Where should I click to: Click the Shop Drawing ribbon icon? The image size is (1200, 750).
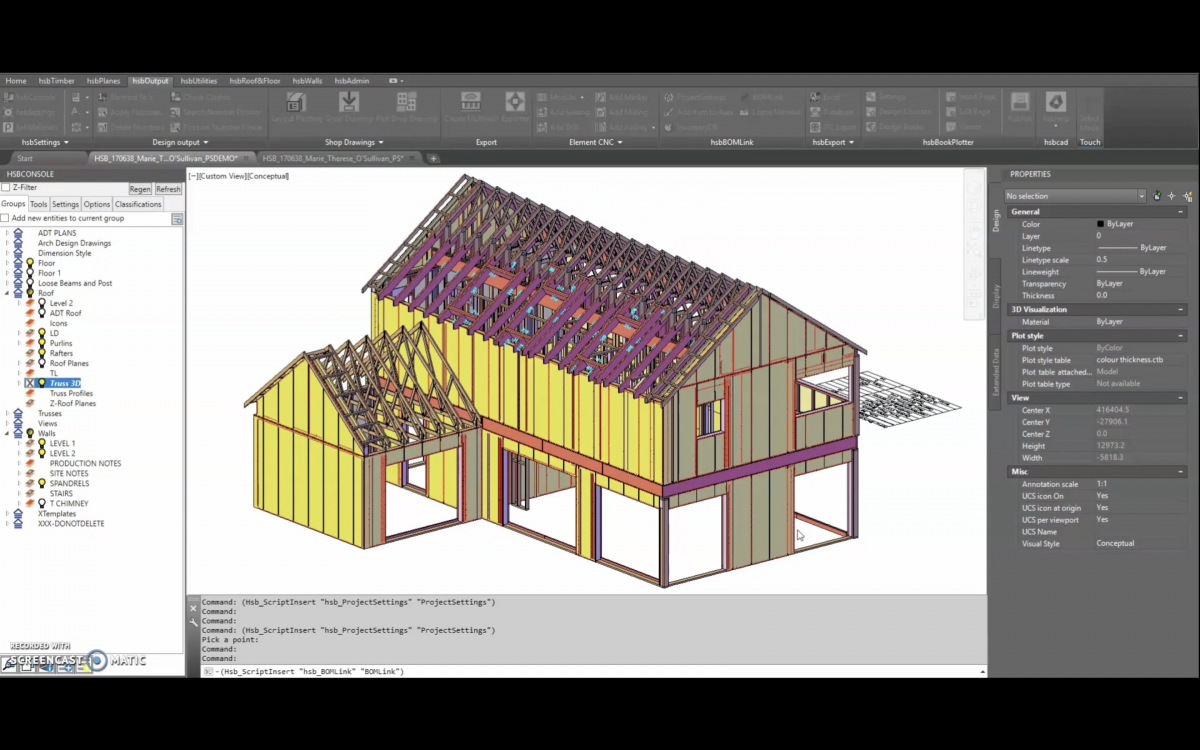pyautogui.click(x=349, y=102)
